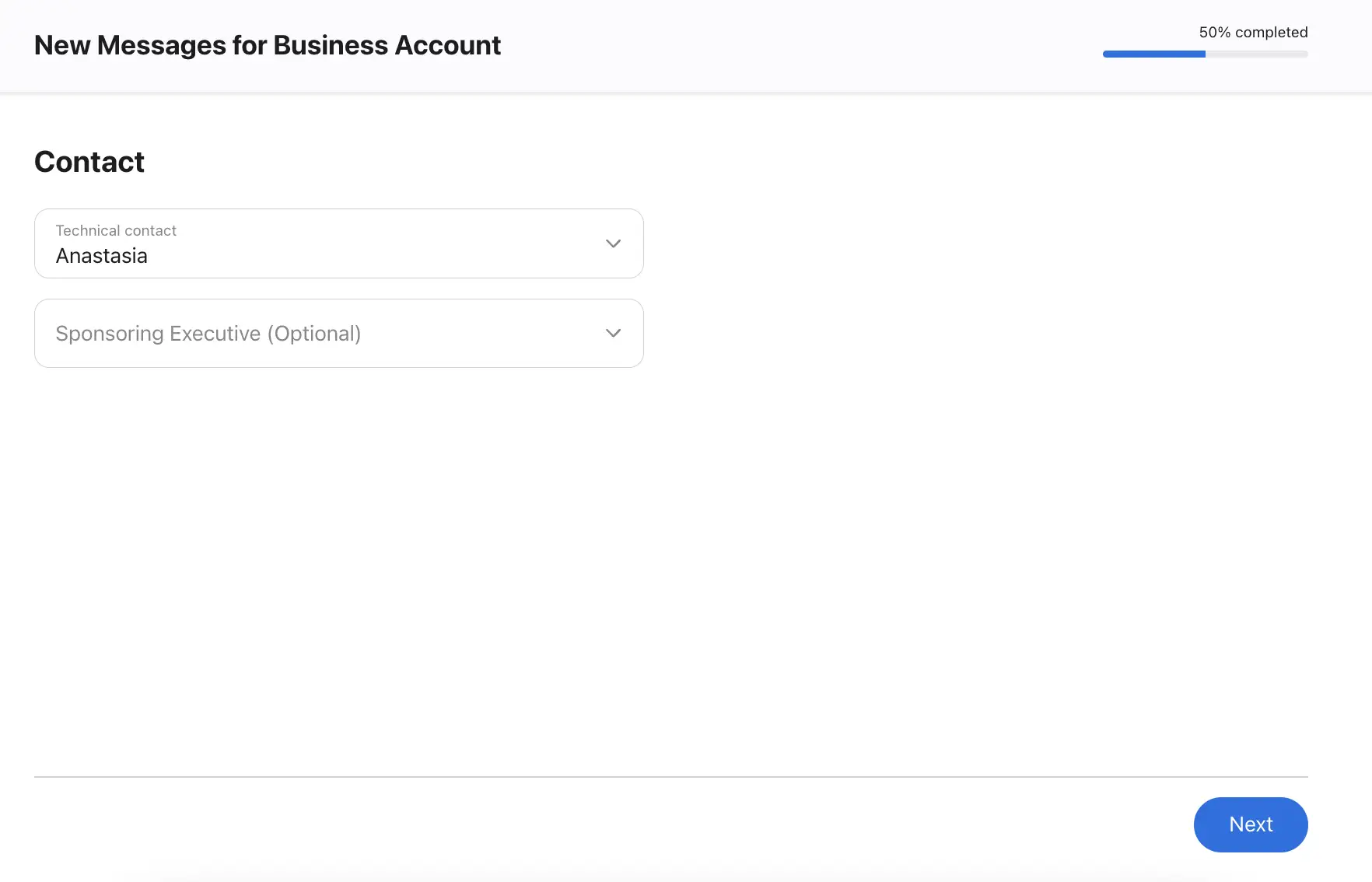Viewport: 1372px width, 882px height.
Task: Click the Sponsoring Executive placeholder text
Action: click(x=208, y=334)
